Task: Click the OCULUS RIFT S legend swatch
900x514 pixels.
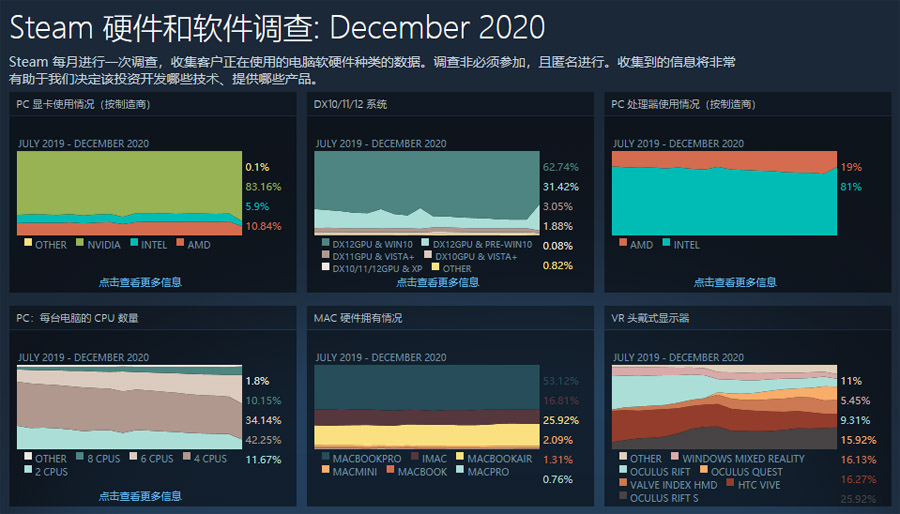Action: tap(623, 494)
